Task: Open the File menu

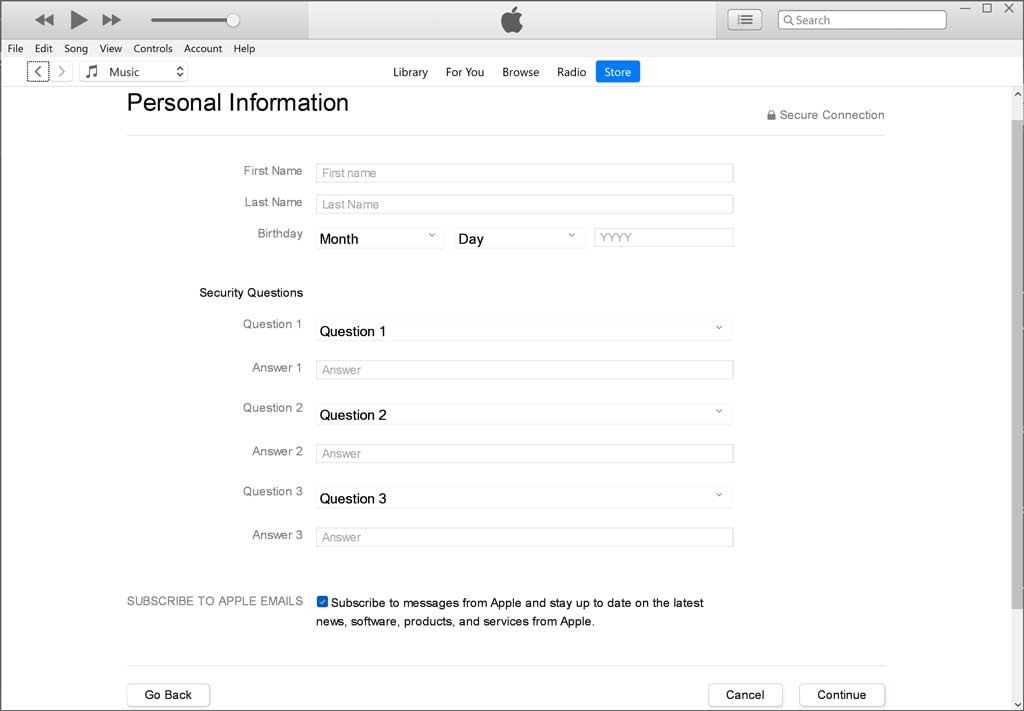Action: 15,48
